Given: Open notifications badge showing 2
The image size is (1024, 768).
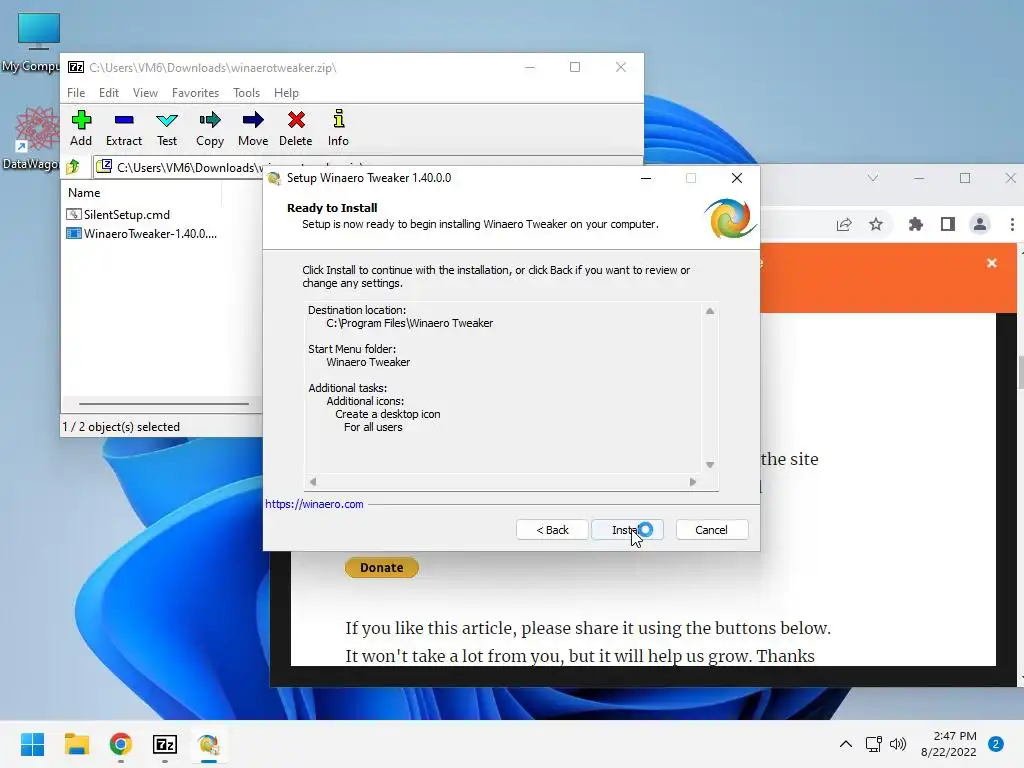Looking at the screenshot, I should coord(996,744).
